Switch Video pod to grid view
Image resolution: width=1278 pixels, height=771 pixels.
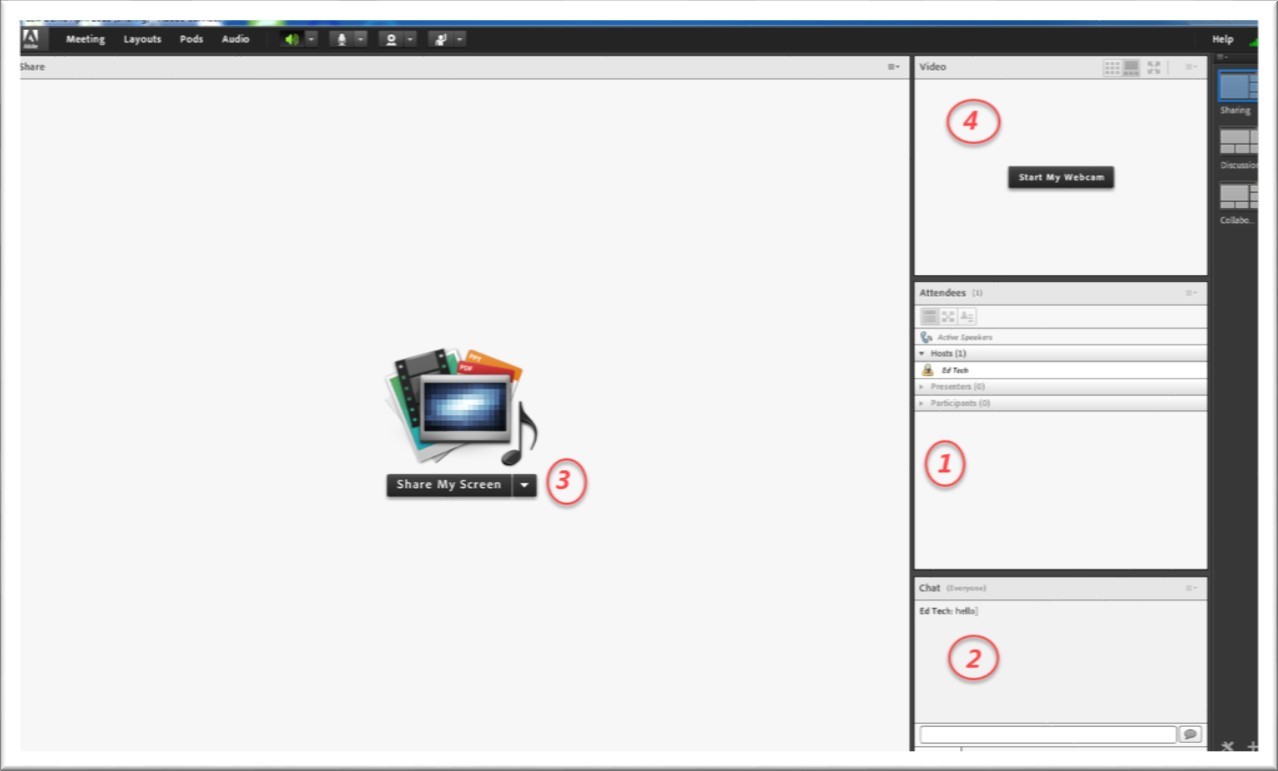pyautogui.click(x=1112, y=67)
